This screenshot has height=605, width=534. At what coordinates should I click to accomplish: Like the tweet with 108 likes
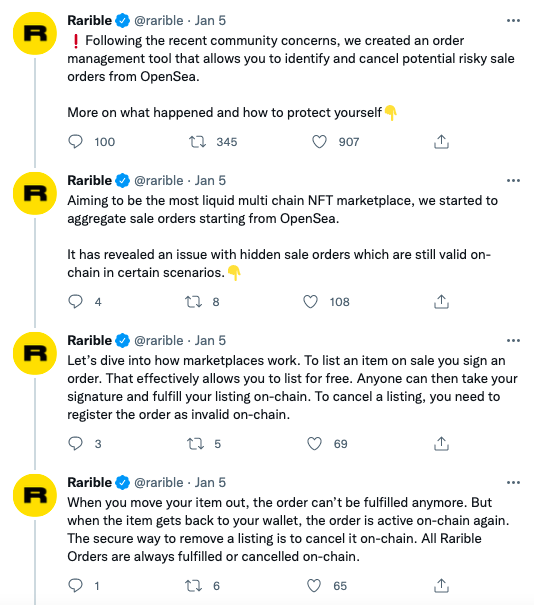[x=310, y=302]
